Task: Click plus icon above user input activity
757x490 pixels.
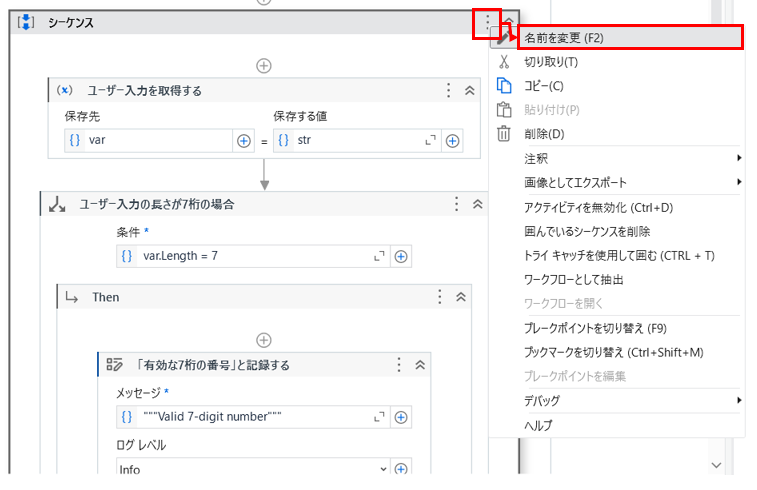Action: (264, 65)
